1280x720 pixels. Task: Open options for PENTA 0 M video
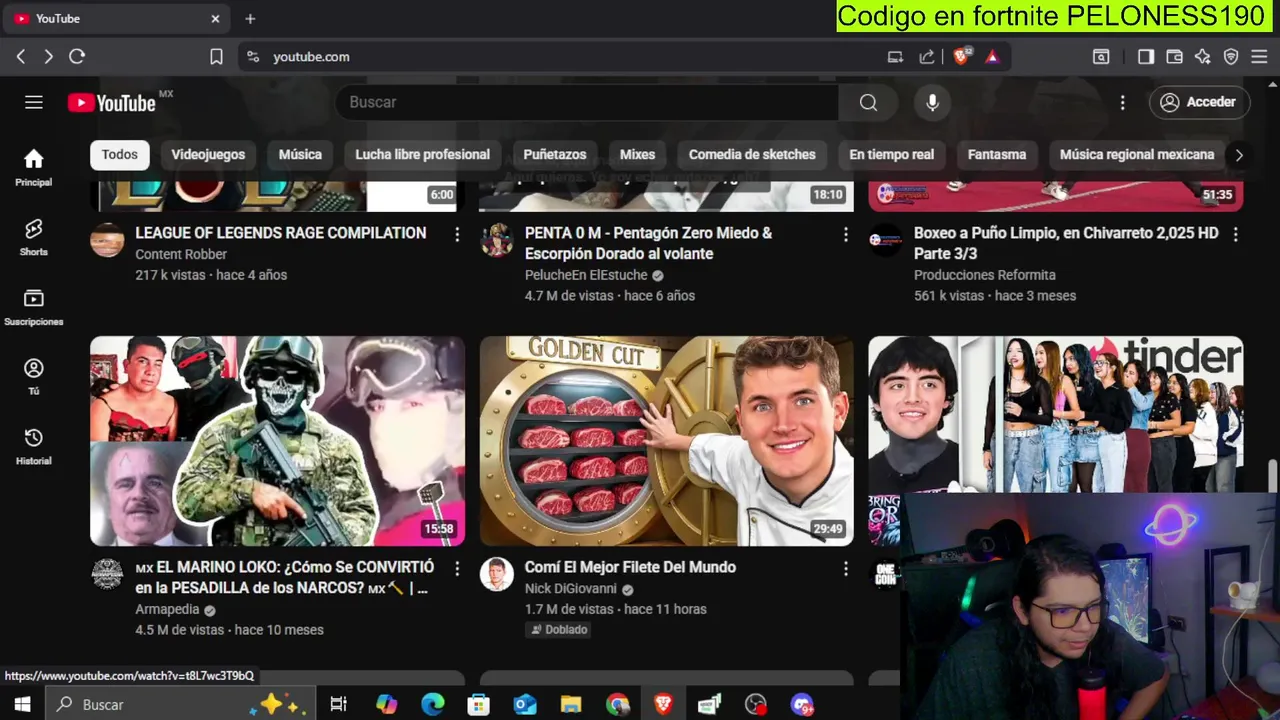pyautogui.click(x=846, y=234)
